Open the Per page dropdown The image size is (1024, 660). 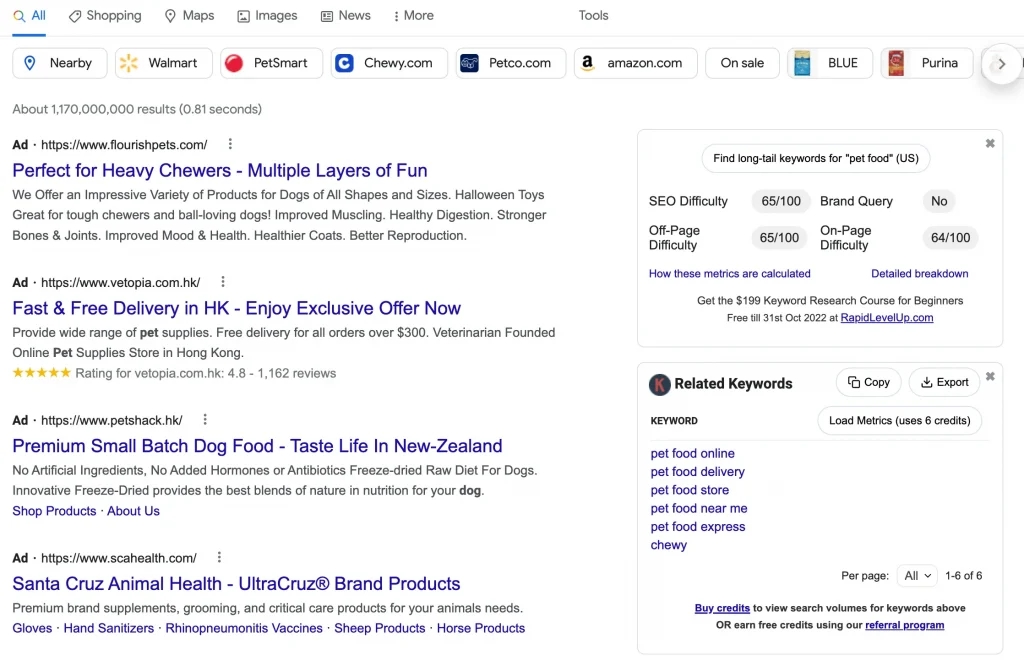pyautogui.click(x=917, y=576)
